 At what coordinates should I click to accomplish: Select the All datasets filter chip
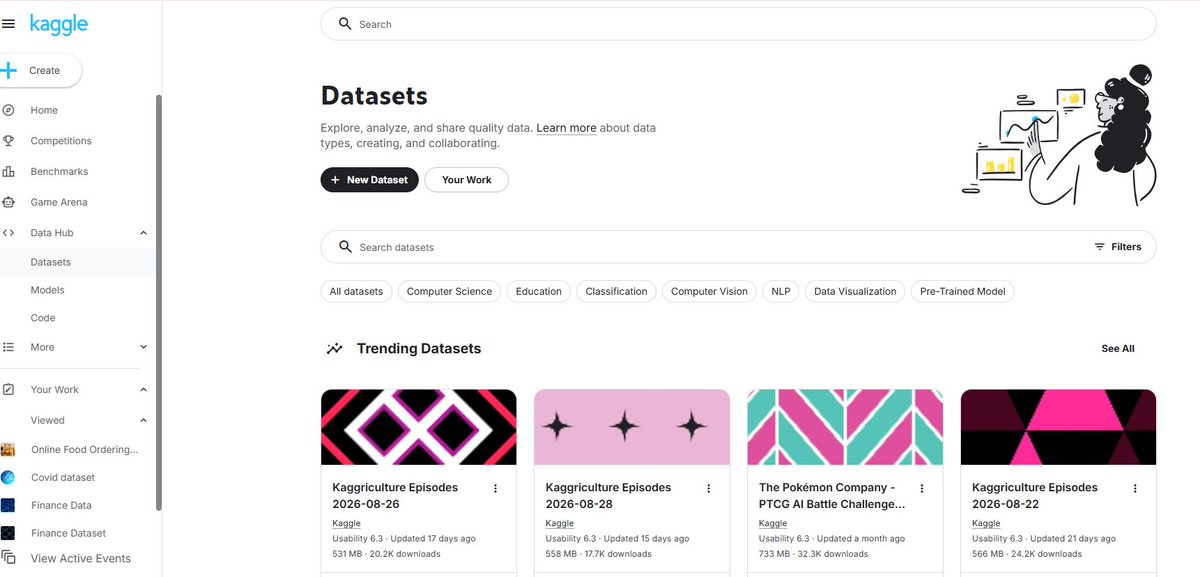pos(357,292)
